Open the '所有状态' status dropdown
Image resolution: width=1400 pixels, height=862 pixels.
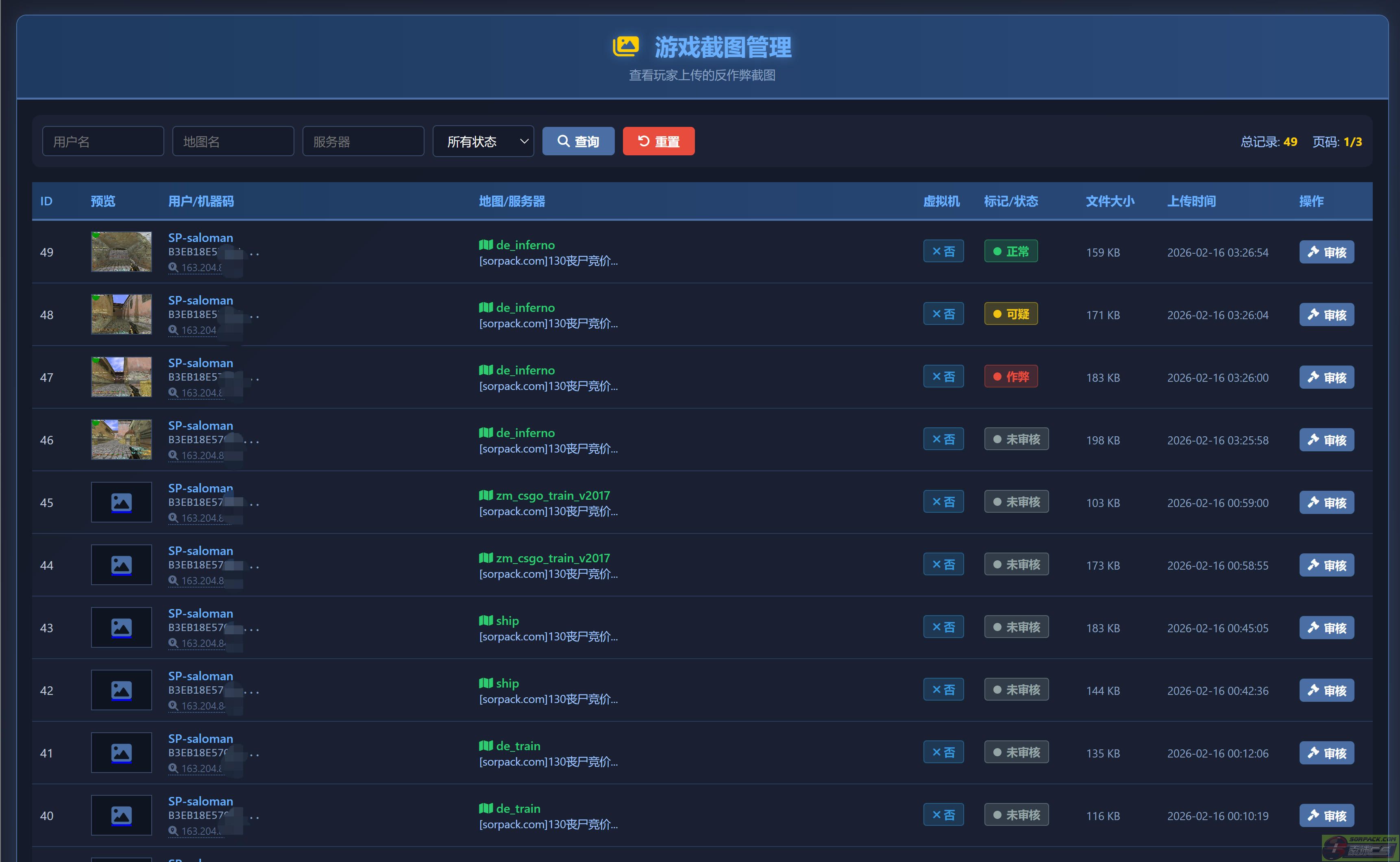(483, 141)
